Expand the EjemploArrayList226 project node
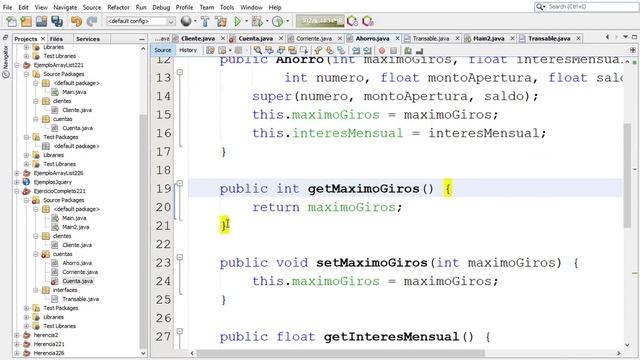The image size is (640, 360). point(17,173)
